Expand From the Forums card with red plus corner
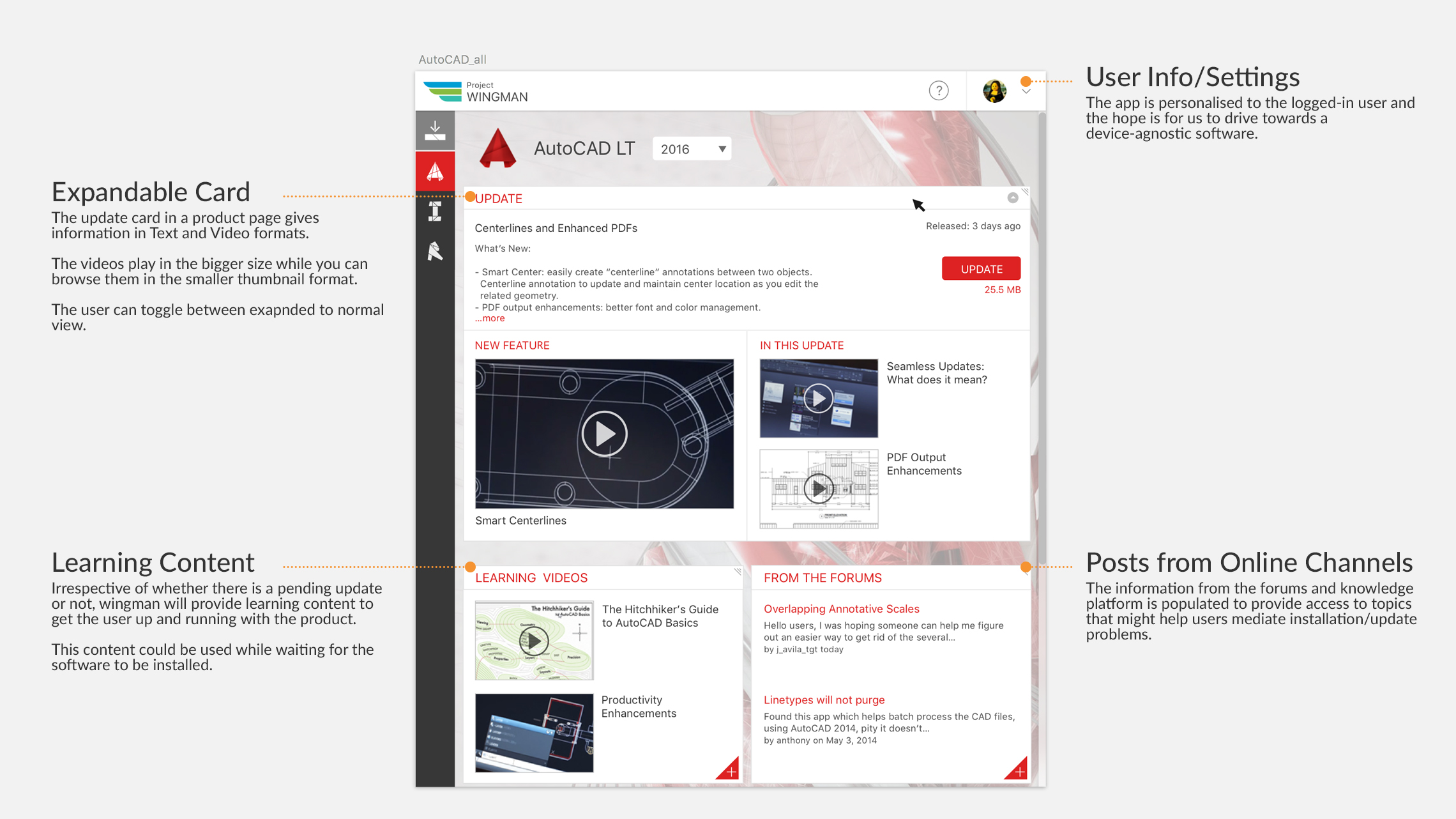Screen dimensions: 1456x819 click(1018, 770)
